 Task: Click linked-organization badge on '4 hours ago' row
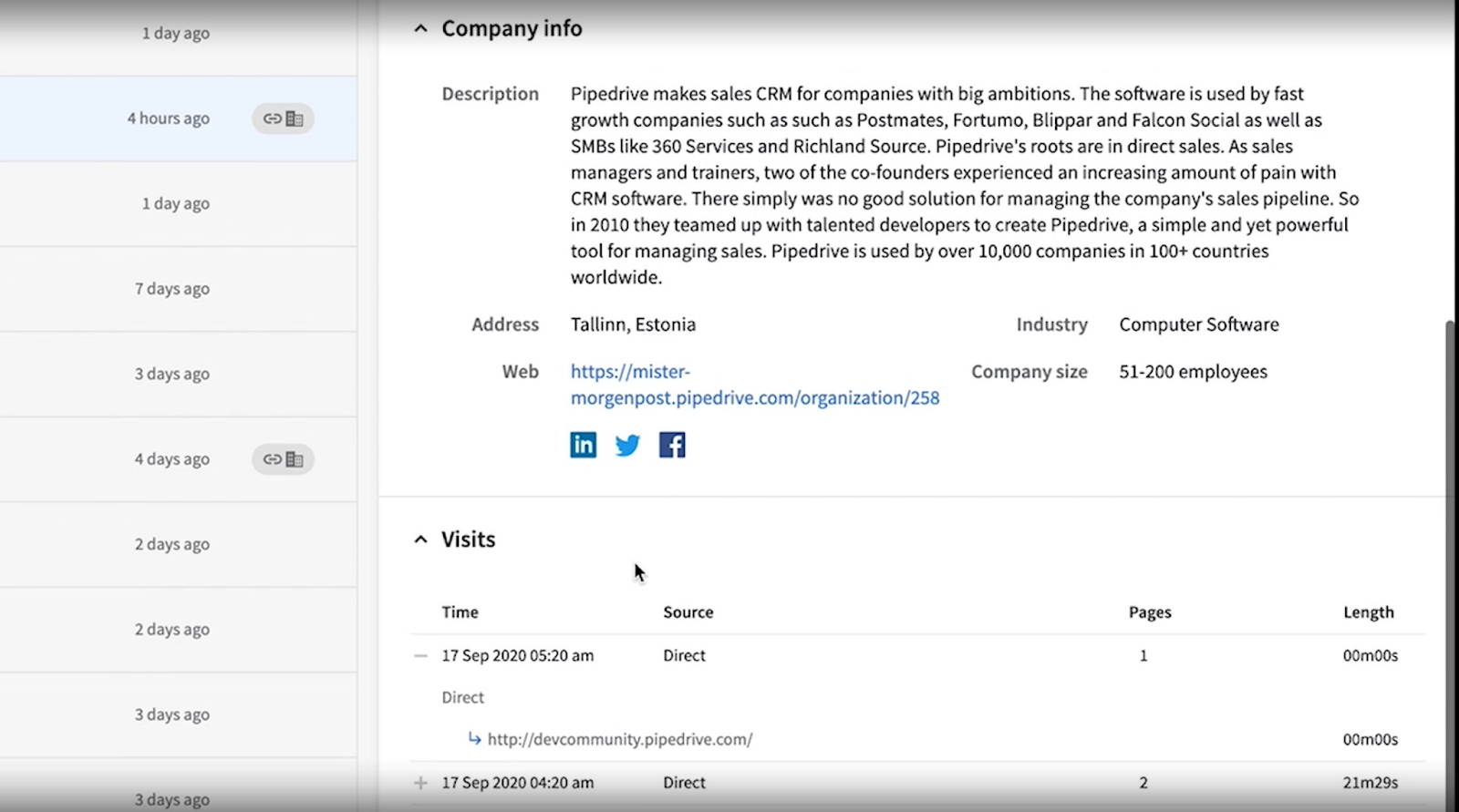[283, 118]
